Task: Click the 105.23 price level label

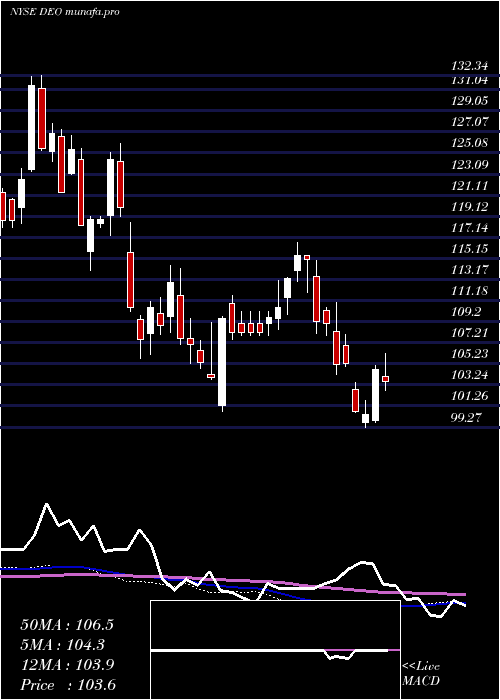Action: (470, 354)
